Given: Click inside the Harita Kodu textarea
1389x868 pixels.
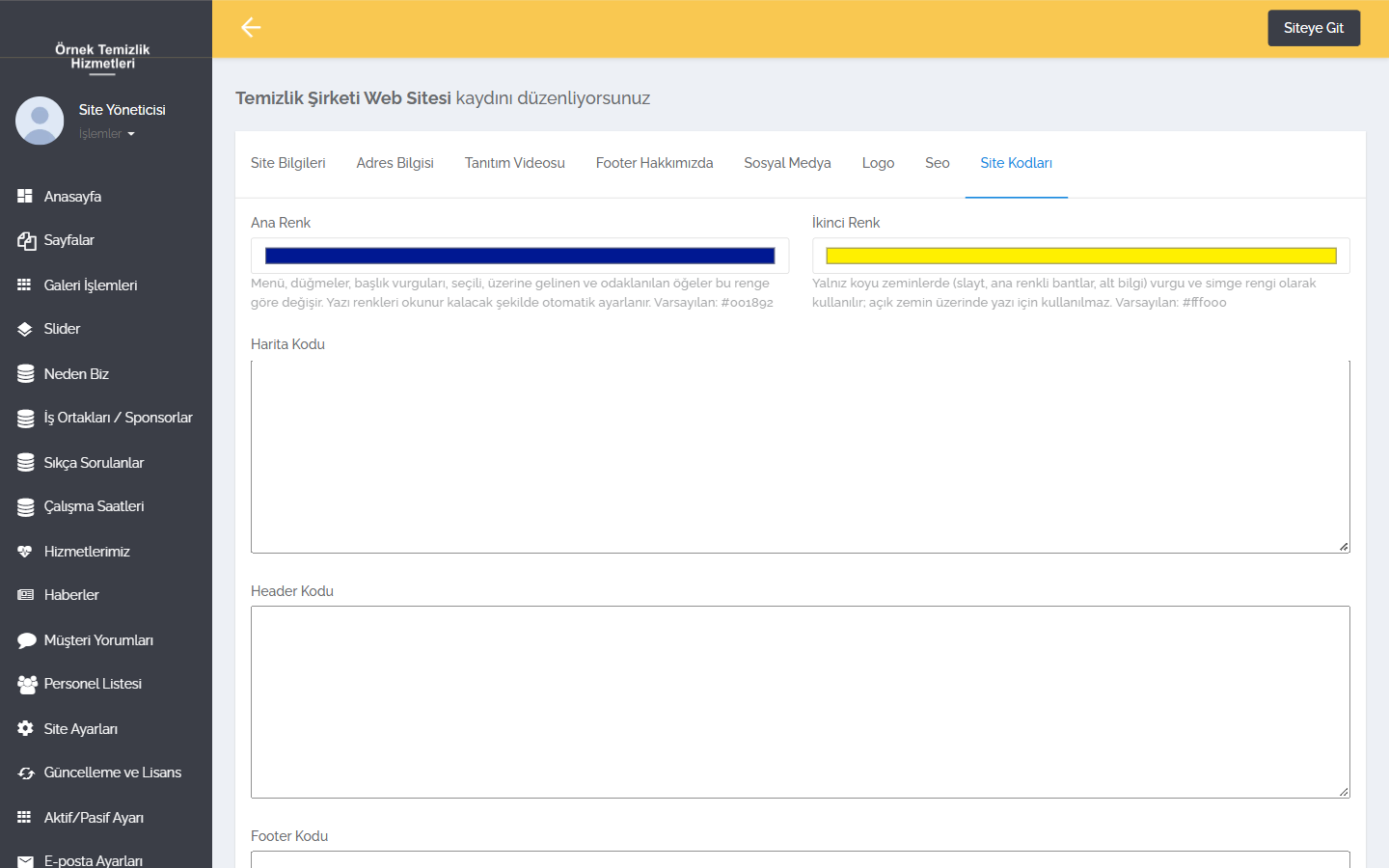Looking at the screenshot, I should (x=801, y=456).
